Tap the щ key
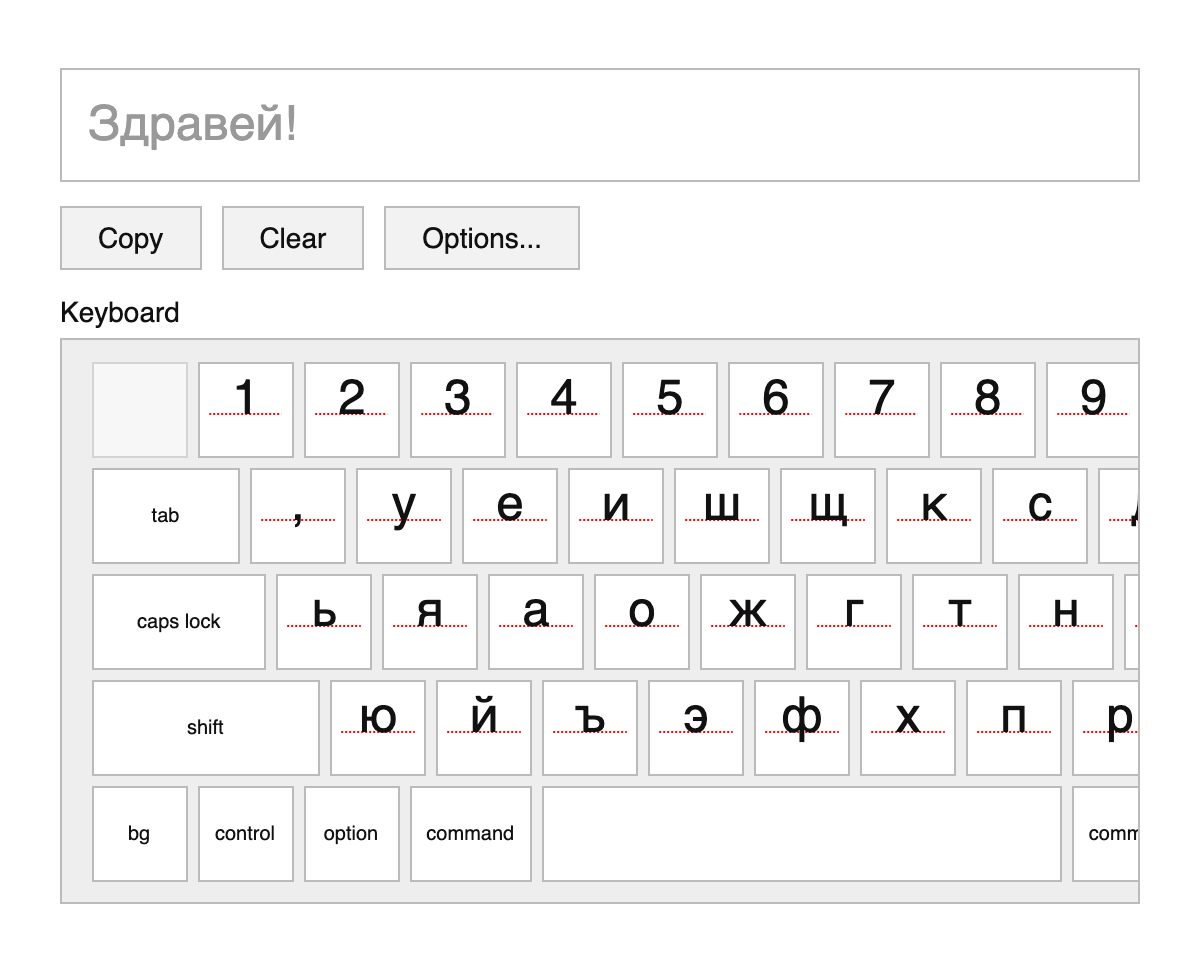The image size is (1200, 972). click(x=827, y=515)
